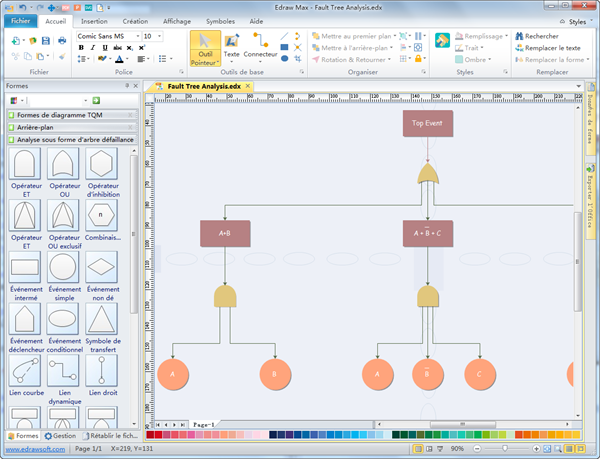Toggle bold text formatting
Image resolution: width=600 pixels, height=459 pixels.
click(81, 47)
